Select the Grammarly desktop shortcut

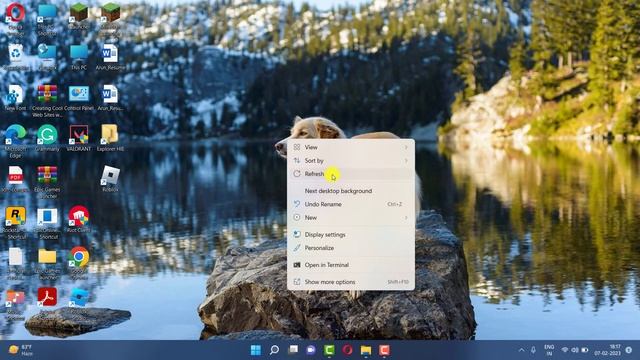coord(47,138)
